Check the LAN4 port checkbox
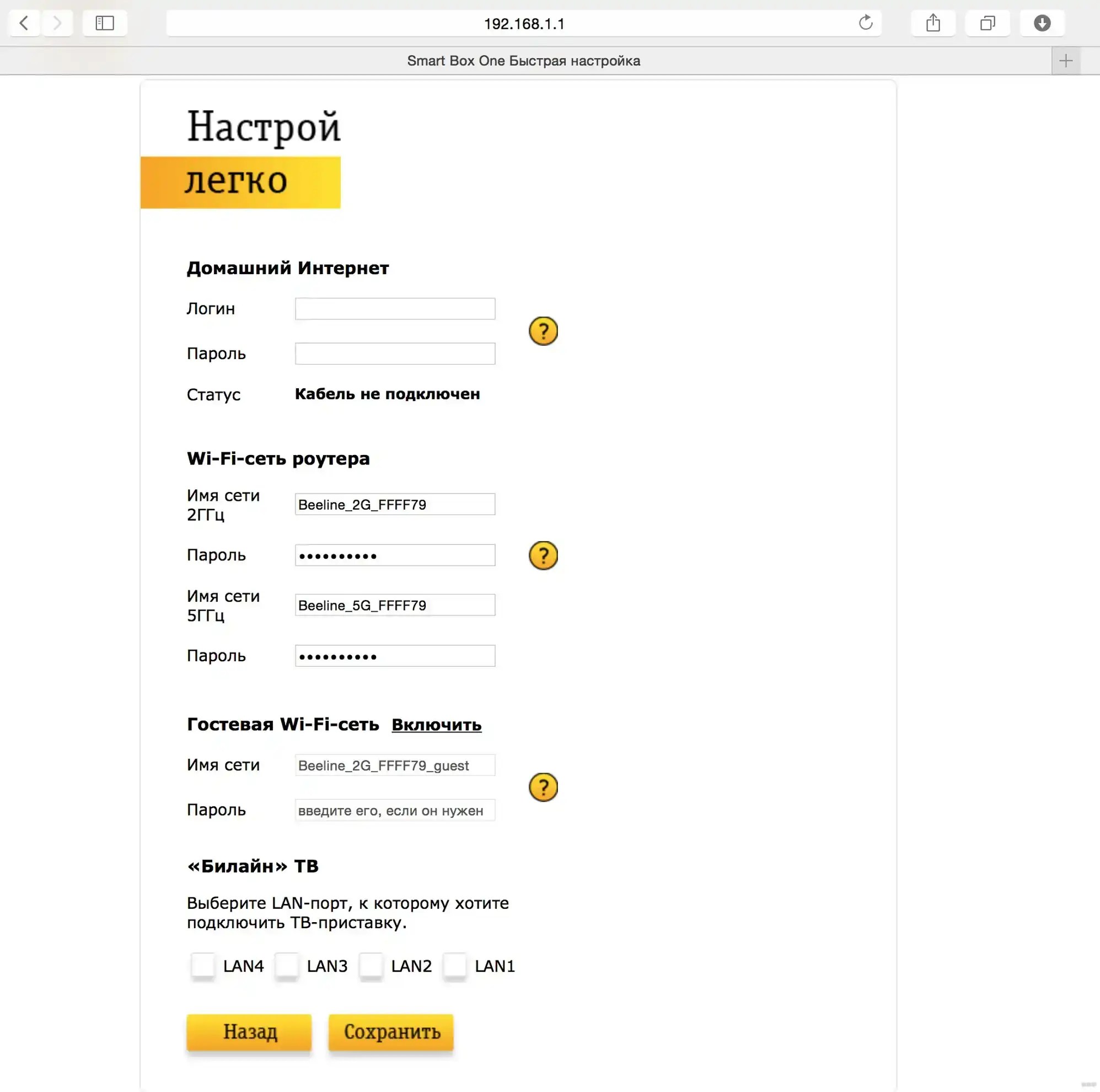 point(203,965)
